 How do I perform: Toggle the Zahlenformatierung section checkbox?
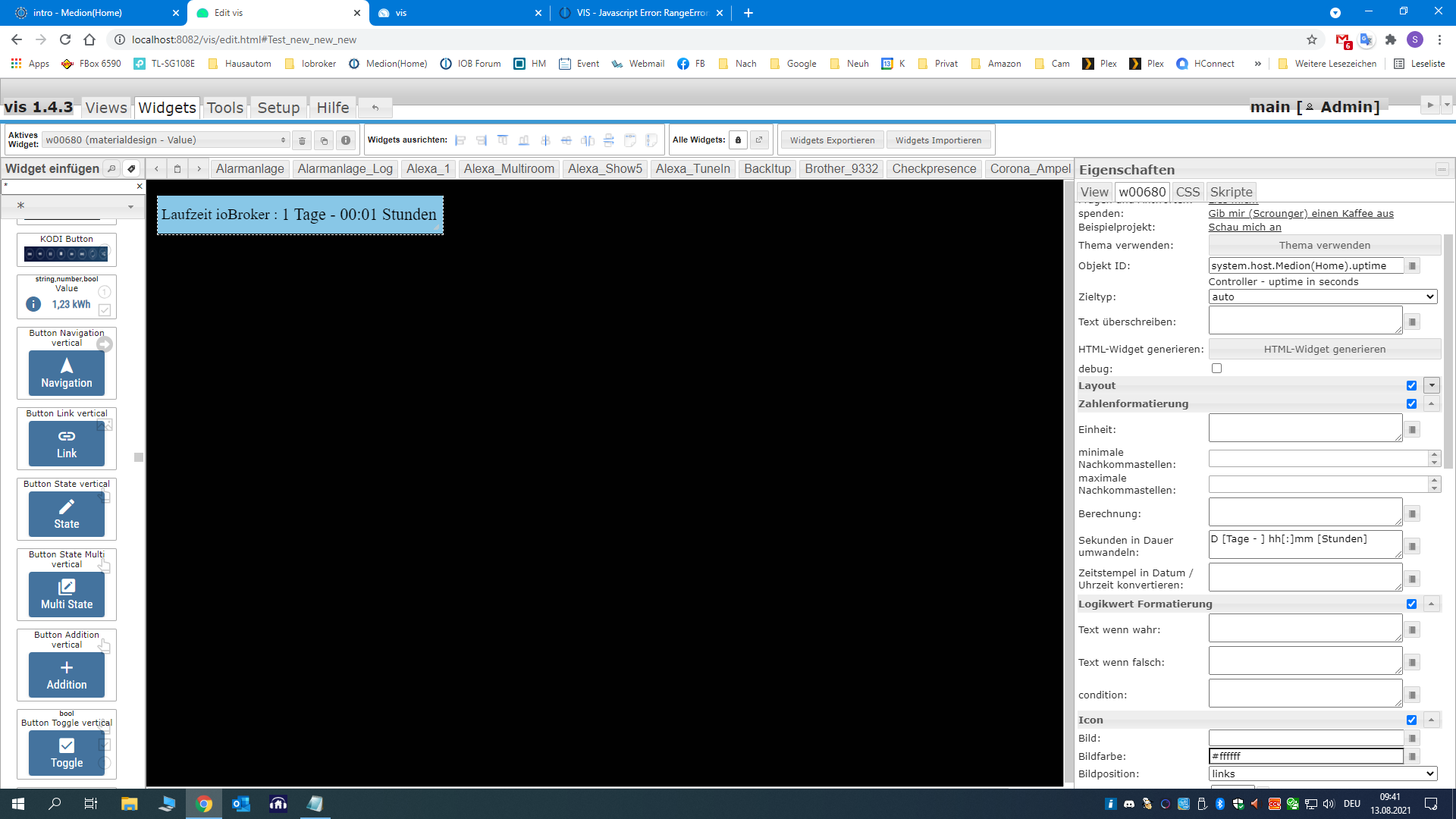(x=1411, y=404)
